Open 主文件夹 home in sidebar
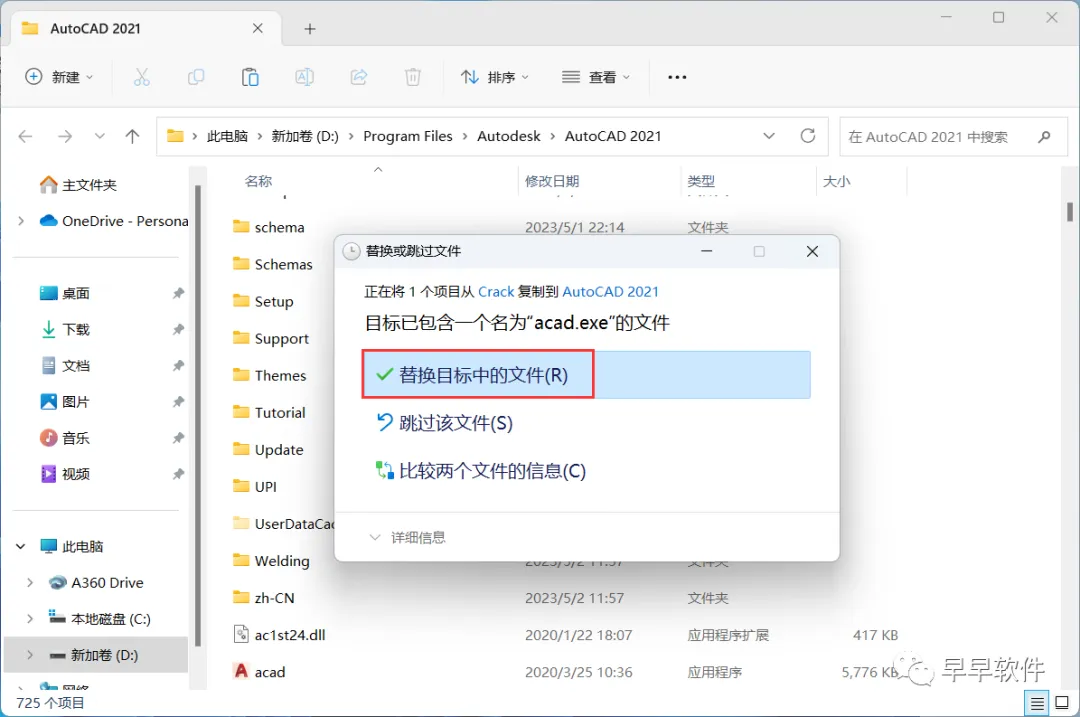Screen dimensions: 1080x717 (x=77, y=185)
